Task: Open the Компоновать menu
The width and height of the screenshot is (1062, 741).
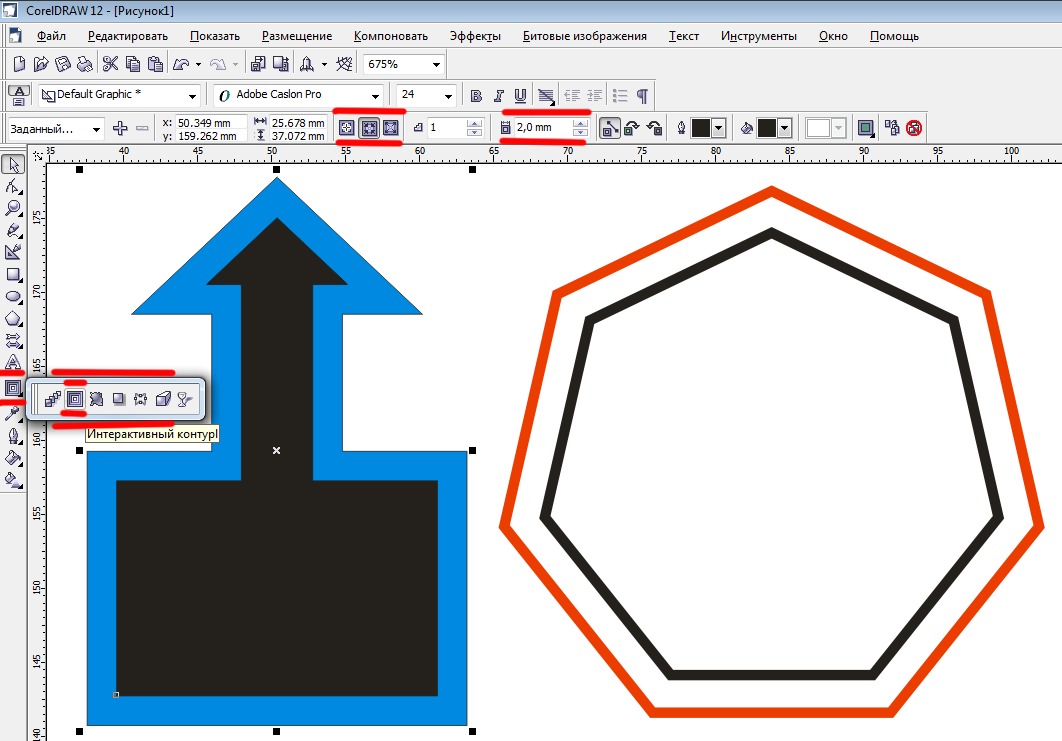Action: tap(391, 36)
